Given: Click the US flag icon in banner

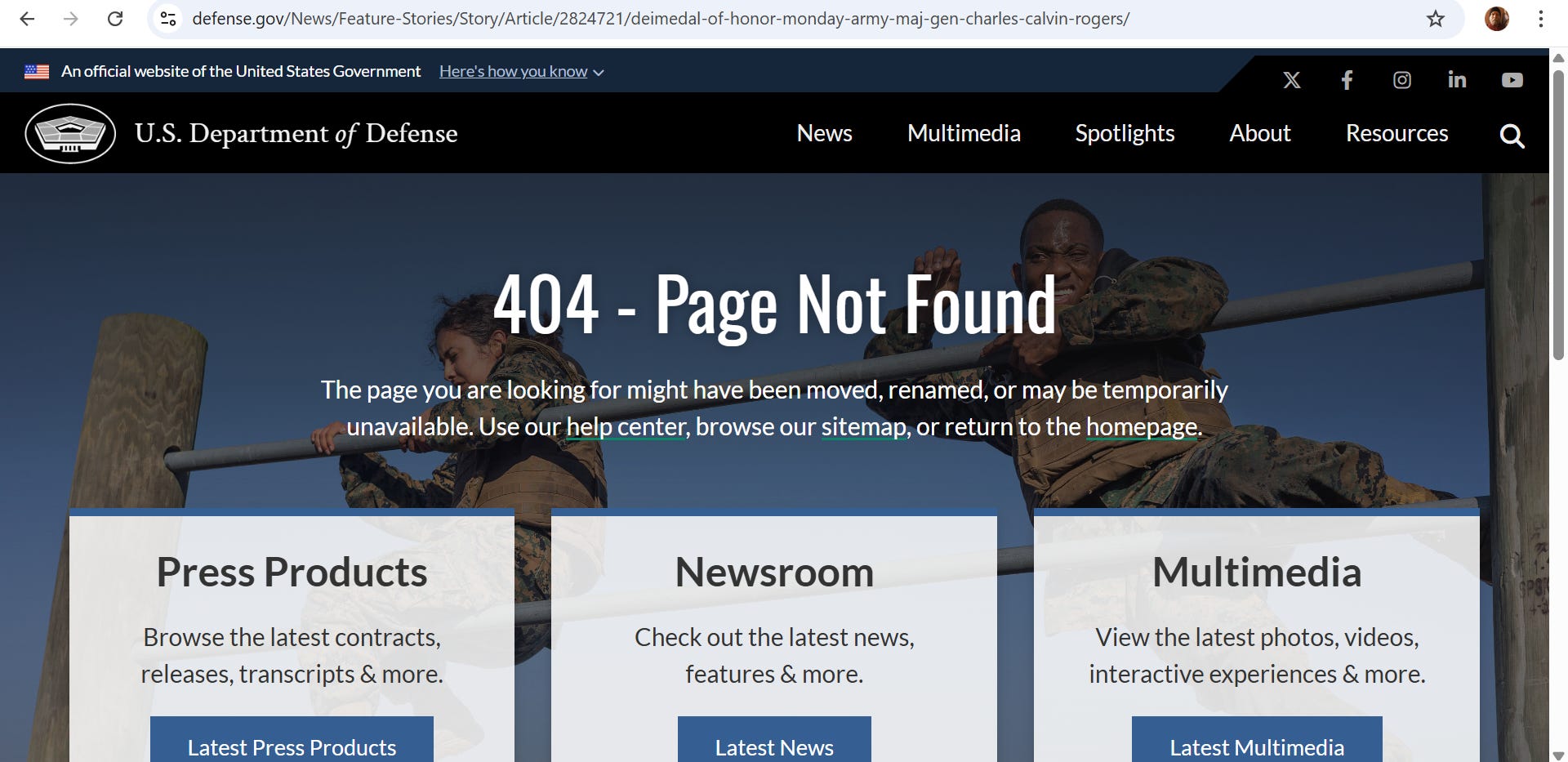Looking at the screenshot, I should pos(37,71).
